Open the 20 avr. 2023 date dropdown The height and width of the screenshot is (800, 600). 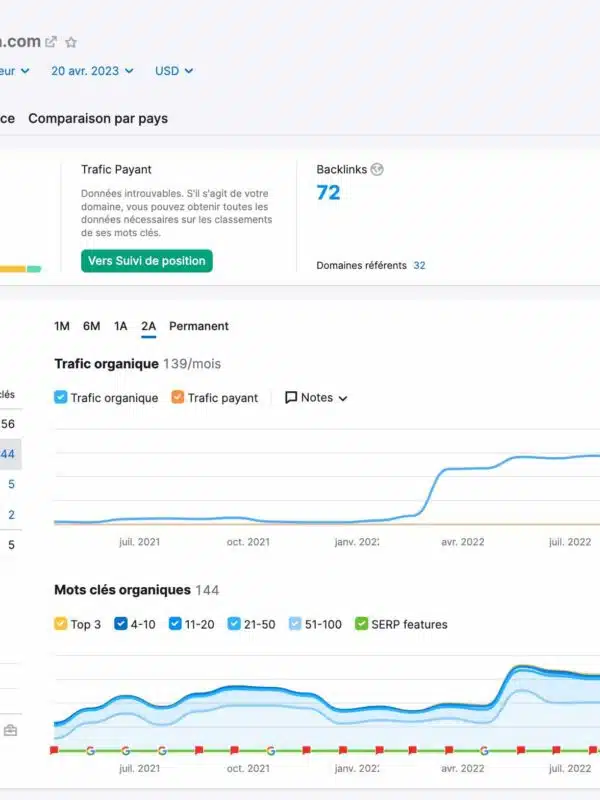(x=91, y=71)
